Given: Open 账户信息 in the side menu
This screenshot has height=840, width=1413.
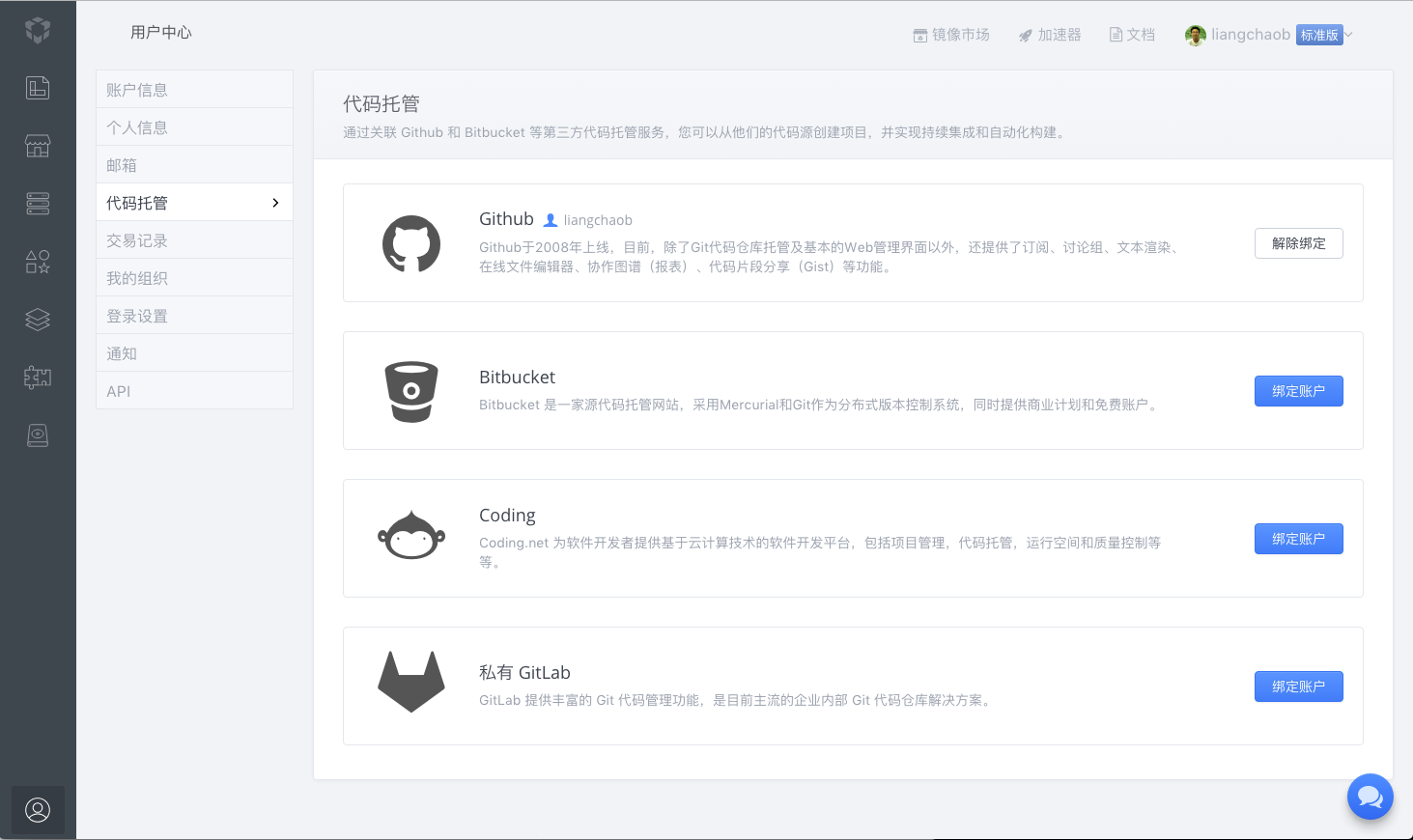Looking at the screenshot, I should click(194, 90).
